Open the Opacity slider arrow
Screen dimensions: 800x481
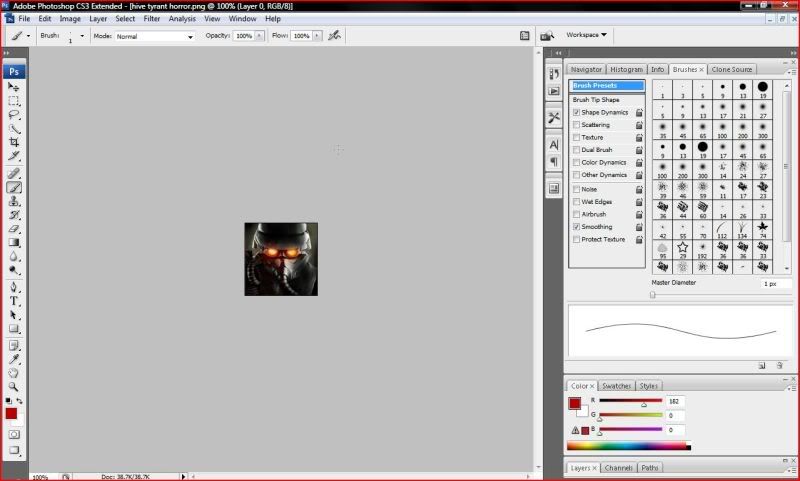pyautogui.click(x=259, y=36)
